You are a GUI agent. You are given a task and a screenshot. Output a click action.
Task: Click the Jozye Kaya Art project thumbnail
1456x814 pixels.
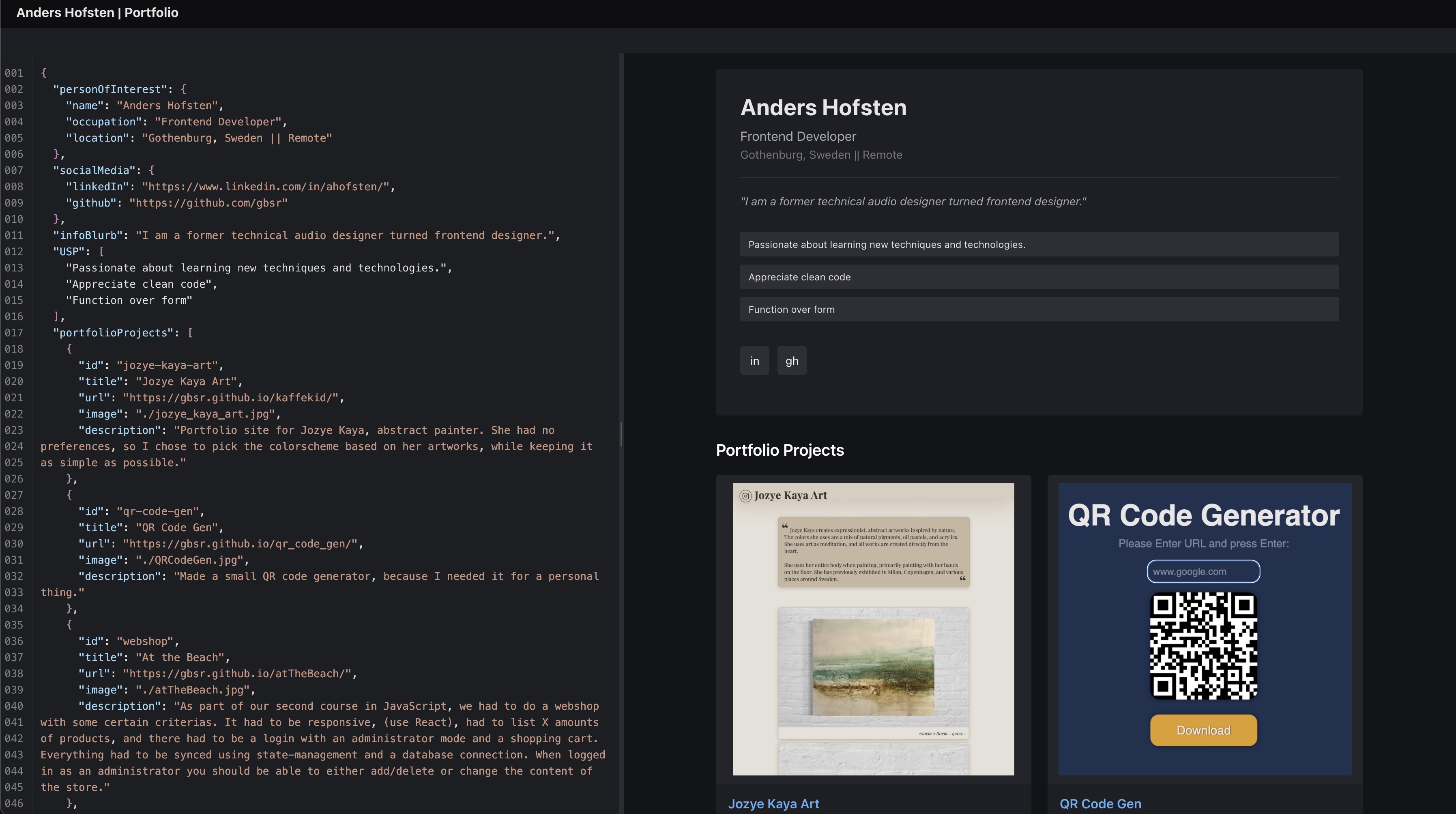[x=873, y=629]
